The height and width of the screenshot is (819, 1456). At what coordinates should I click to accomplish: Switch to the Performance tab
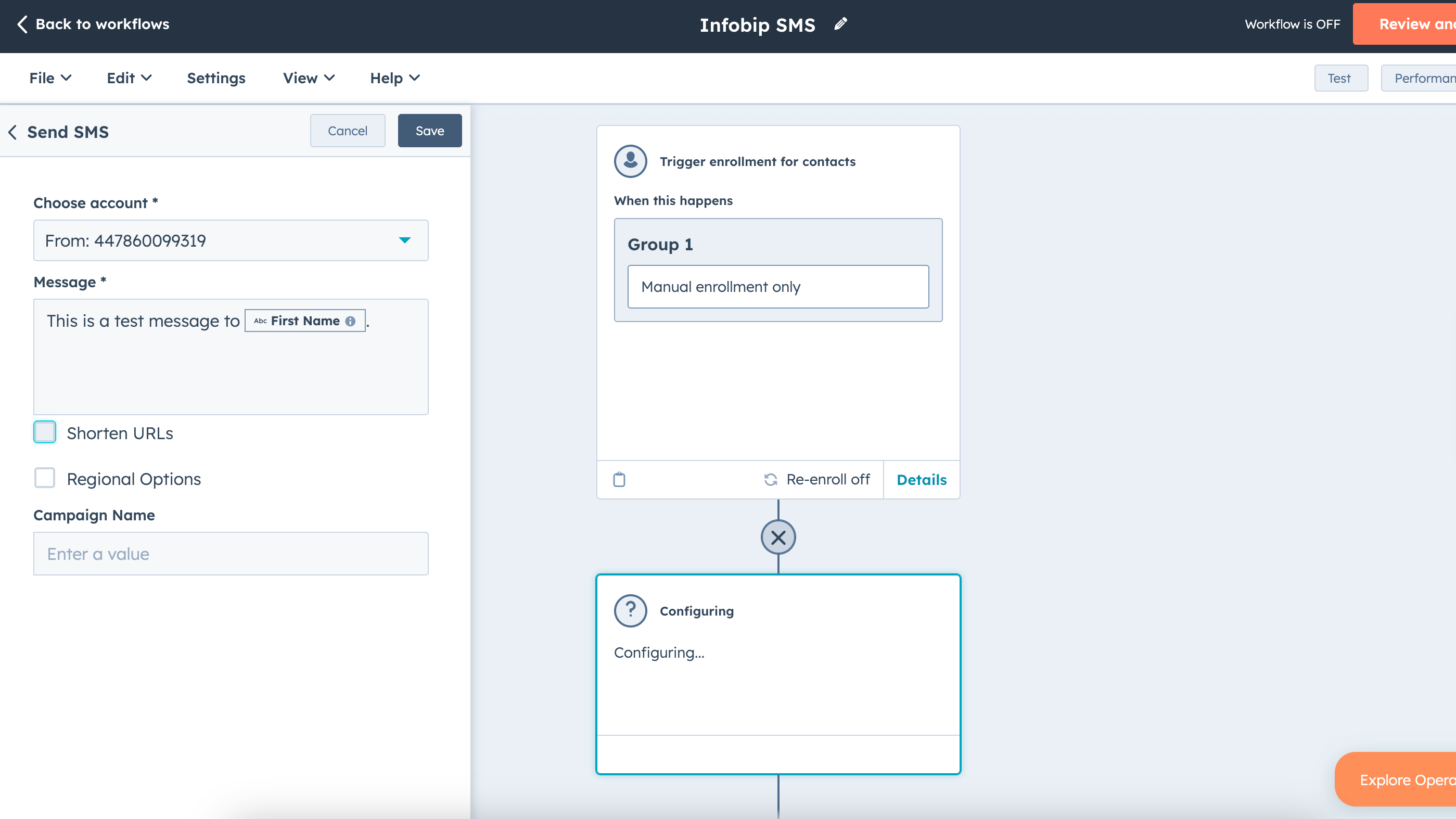tap(1427, 78)
